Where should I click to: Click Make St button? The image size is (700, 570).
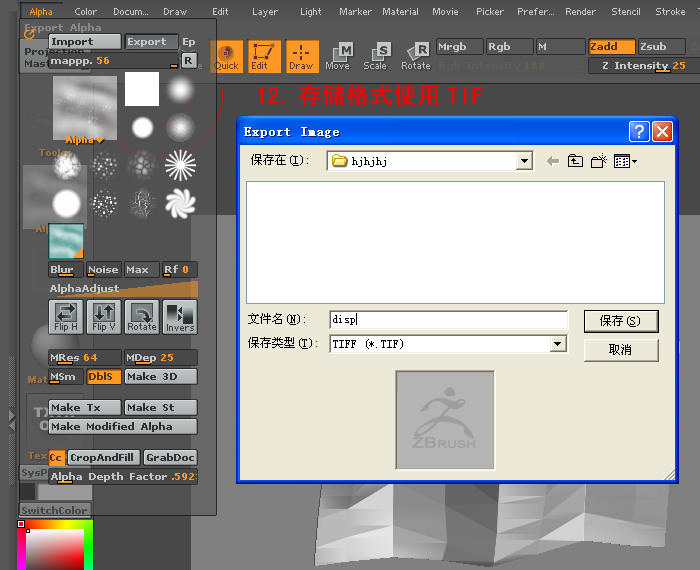(x=161, y=408)
